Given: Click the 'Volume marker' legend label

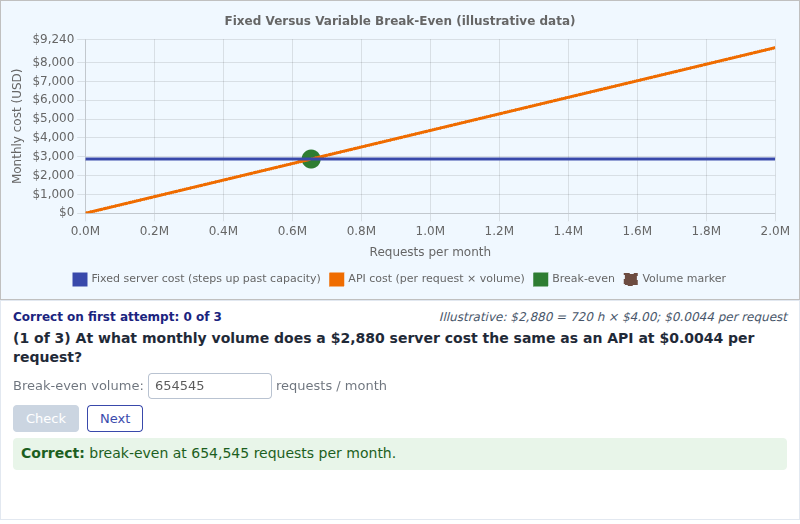Looking at the screenshot, I should click(x=684, y=279).
